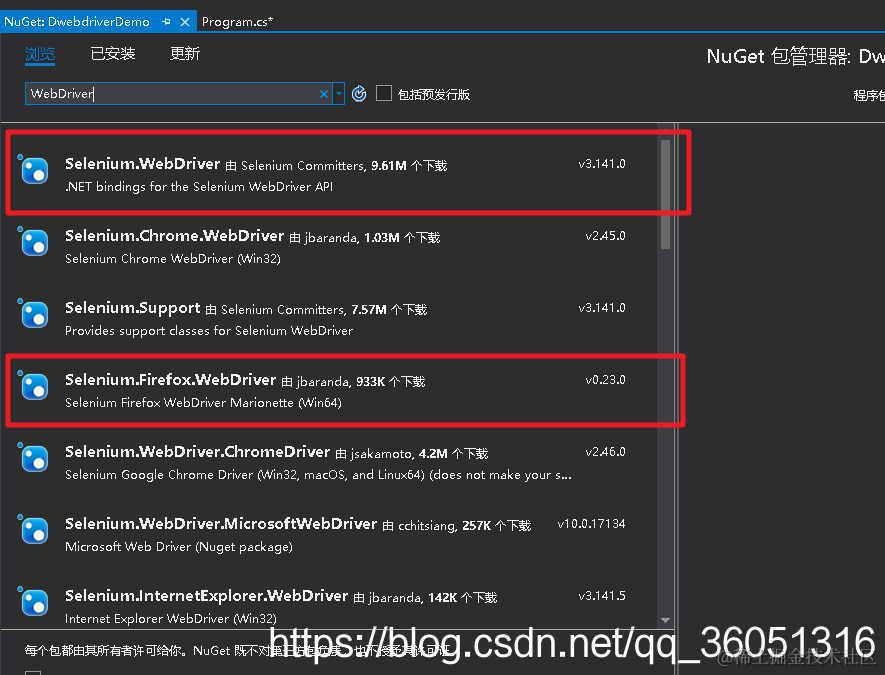Viewport: 885px width, 675px height.
Task: Click the v2.46.0 version label
Action: [x=605, y=452]
